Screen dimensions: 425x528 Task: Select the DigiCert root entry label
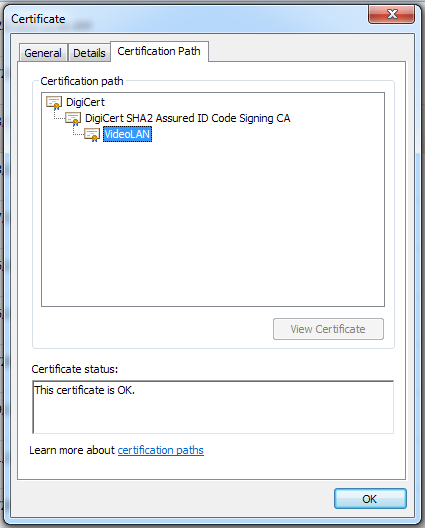[x=85, y=102]
